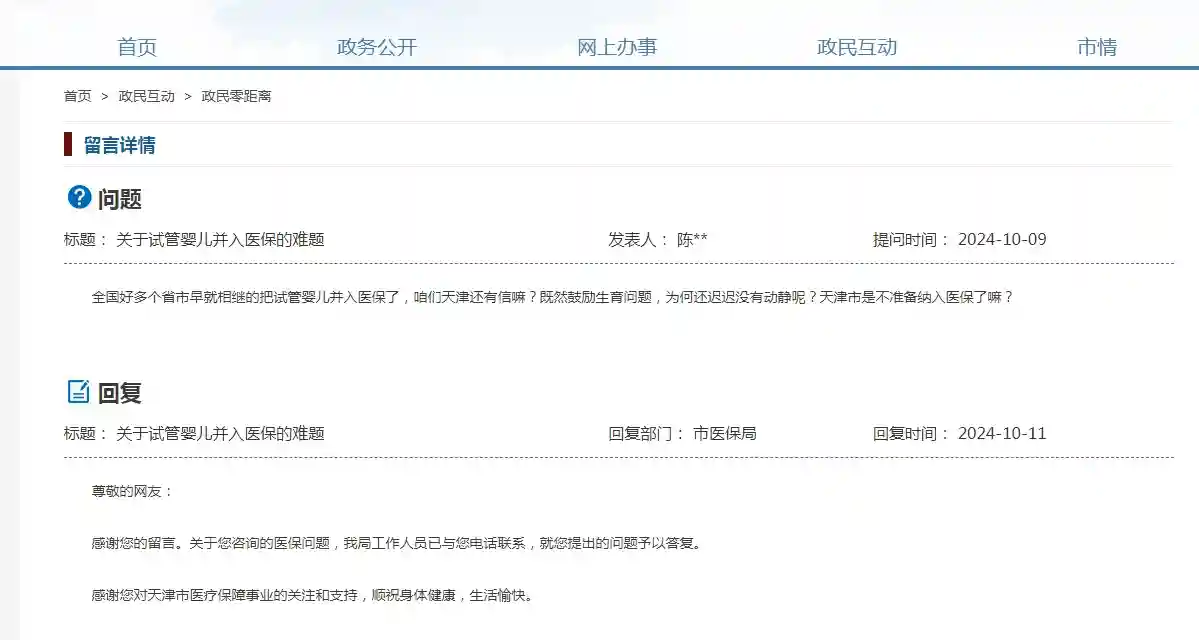Click the dark red bar beside 留言详情
This screenshot has height=640, width=1199.
tap(68, 145)
